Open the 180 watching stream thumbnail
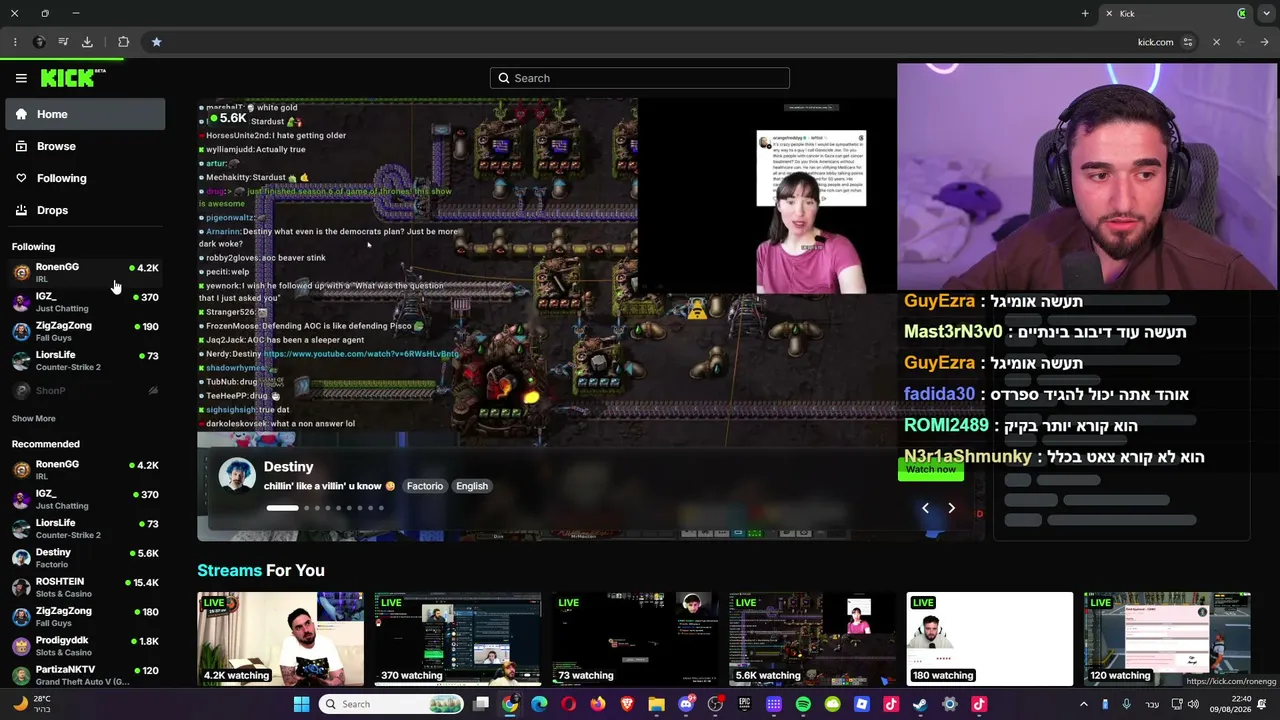 [990, 639]
